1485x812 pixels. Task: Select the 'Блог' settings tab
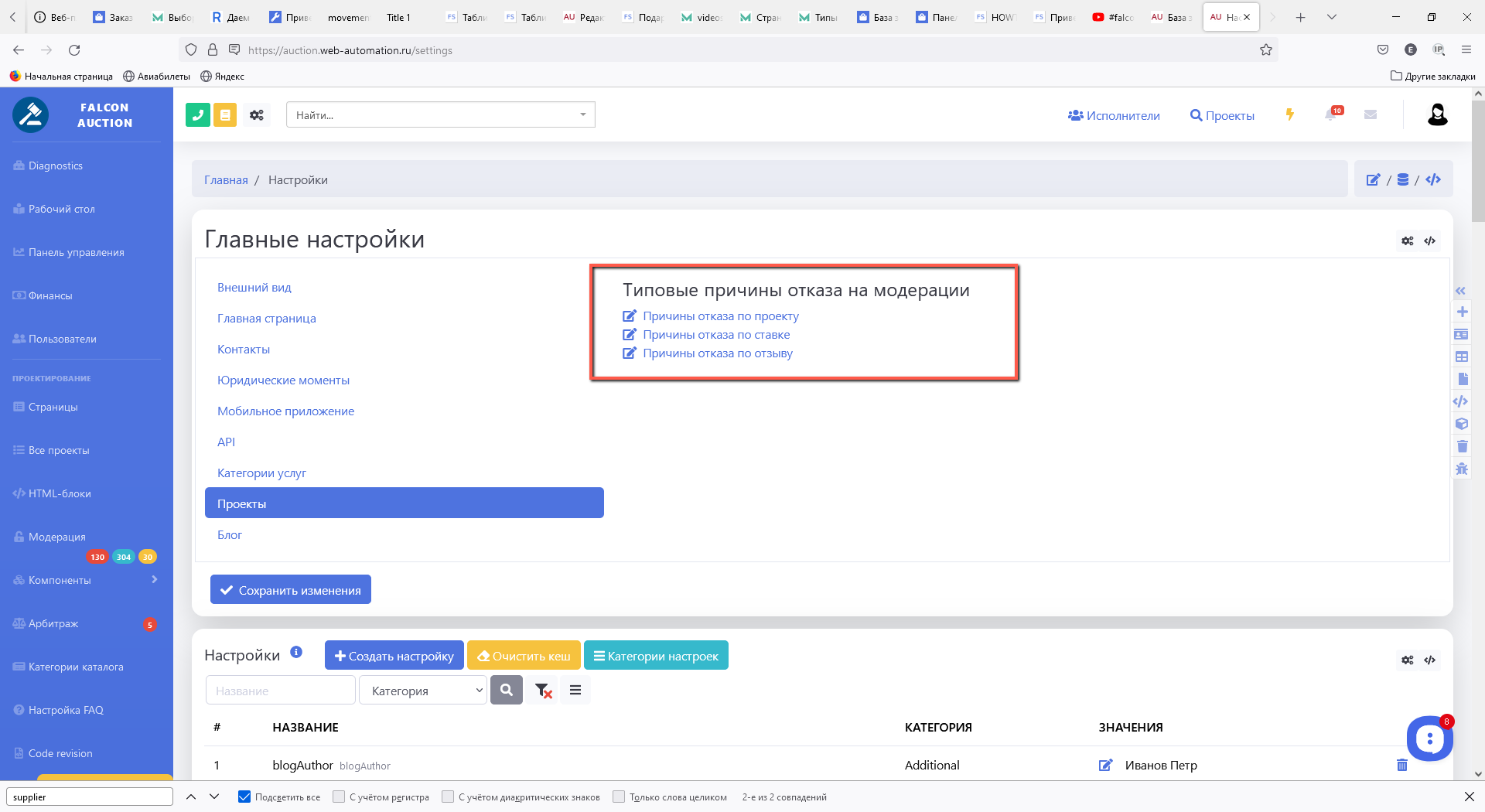[x=230, y=535]
